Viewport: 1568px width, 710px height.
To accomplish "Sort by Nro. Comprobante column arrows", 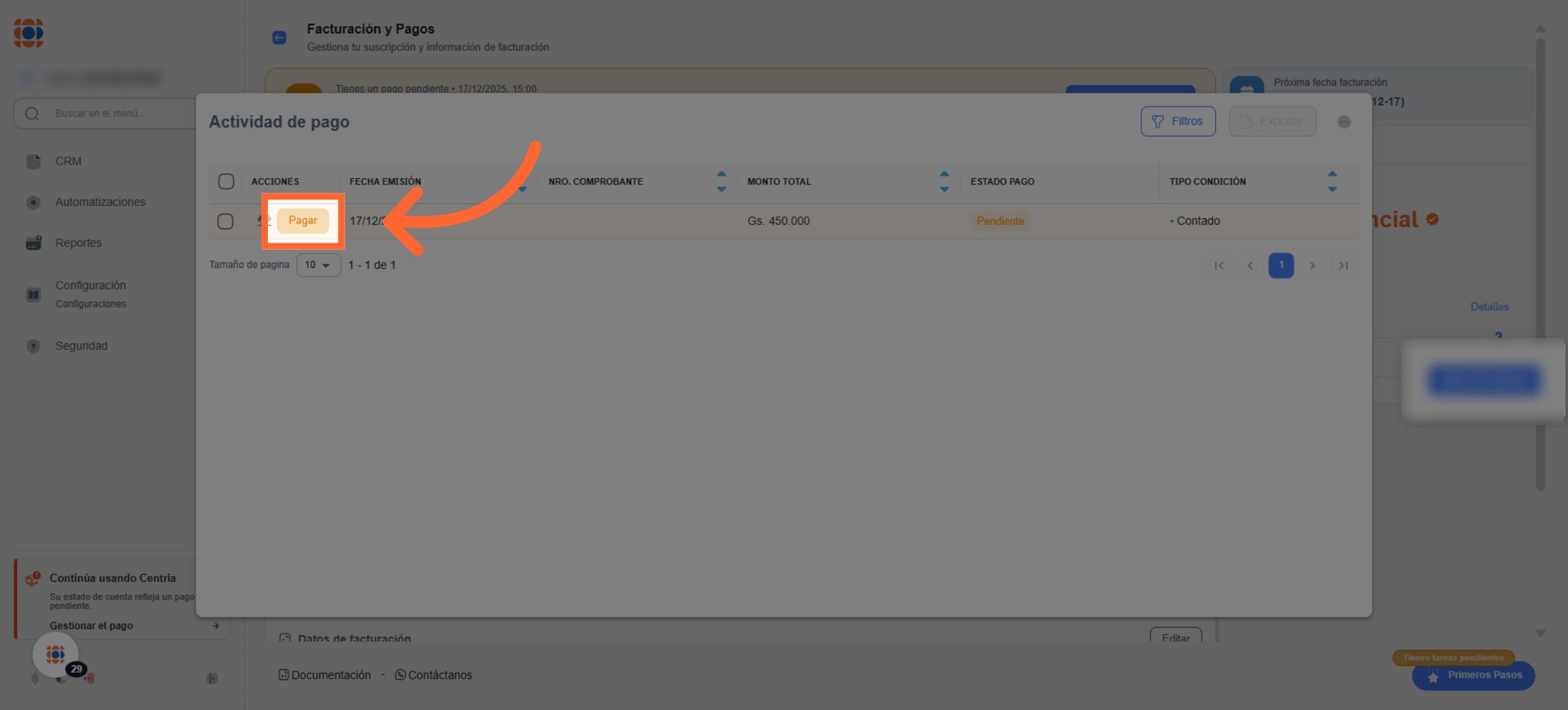I will (721, 181).
